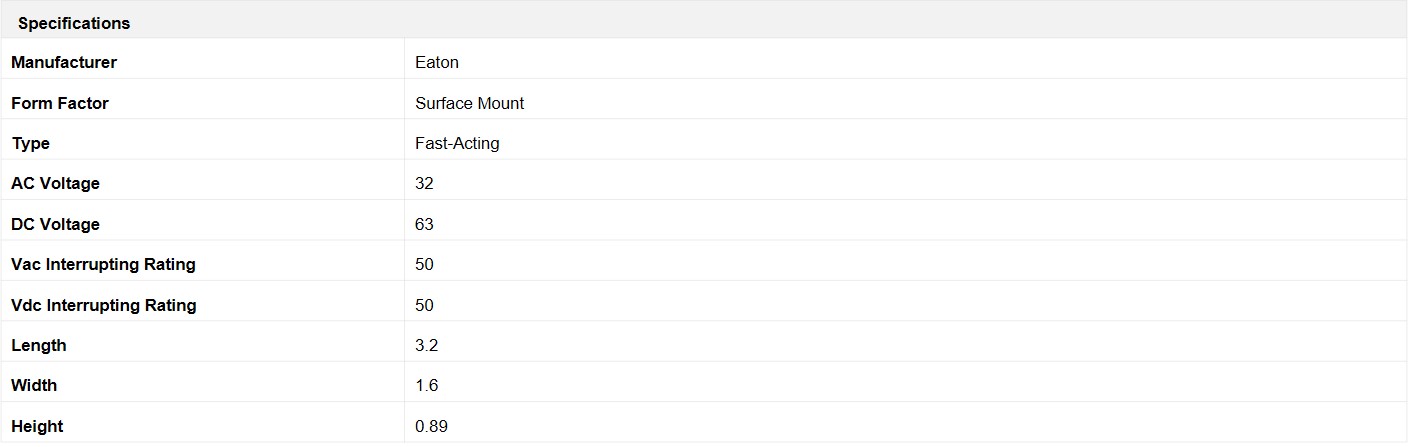Select the Type row label
1408x447 pixels.
pyautogui.click(x=31, y=143)
